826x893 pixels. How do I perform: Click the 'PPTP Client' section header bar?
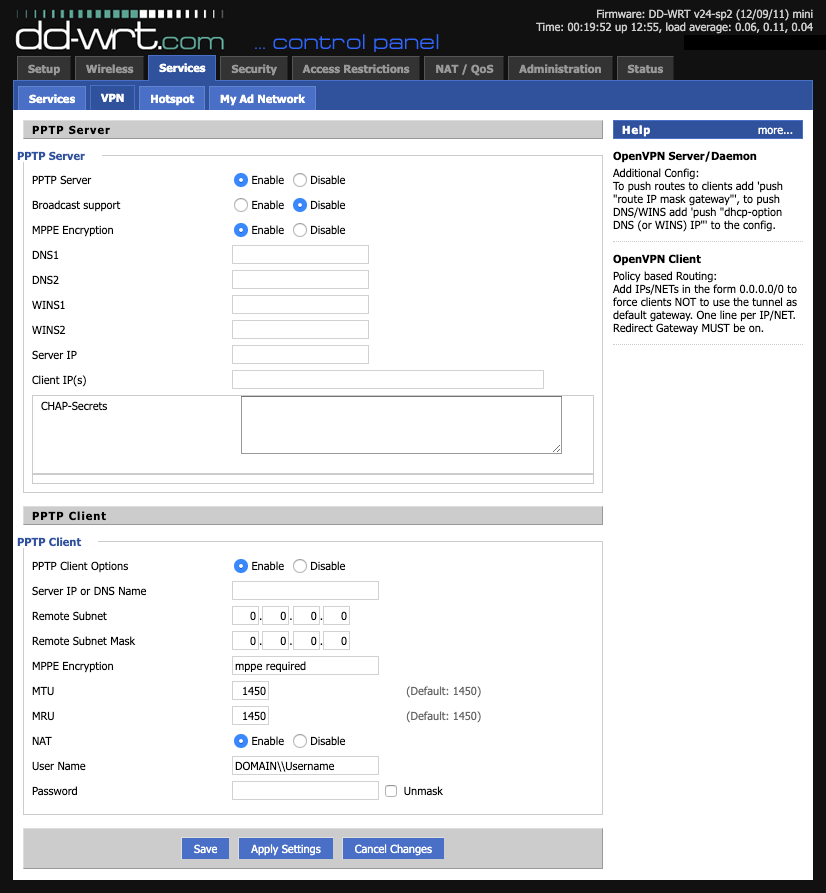point(313,516)
